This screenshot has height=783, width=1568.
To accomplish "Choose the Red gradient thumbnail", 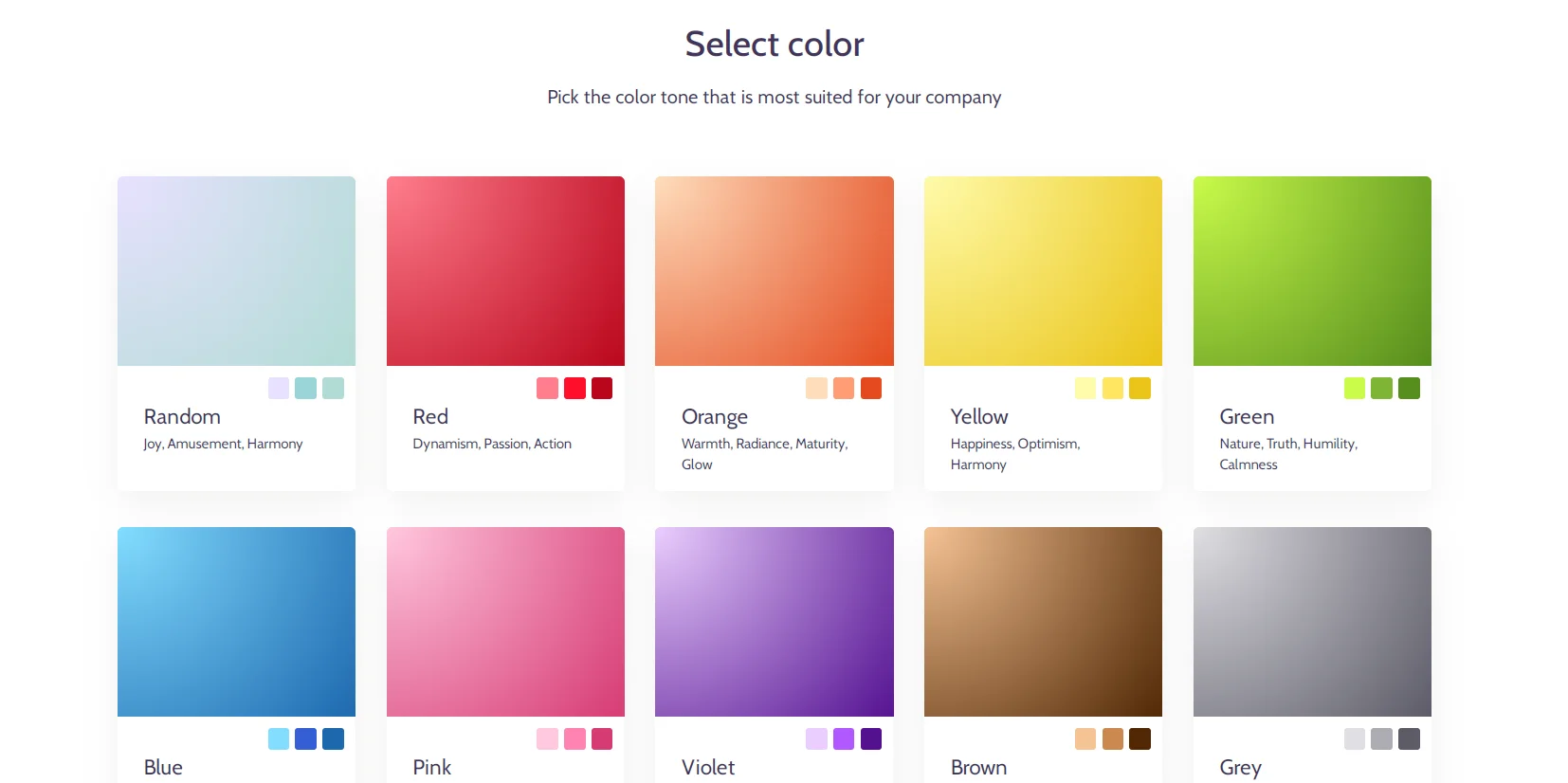I will click(x=505, y=271).
